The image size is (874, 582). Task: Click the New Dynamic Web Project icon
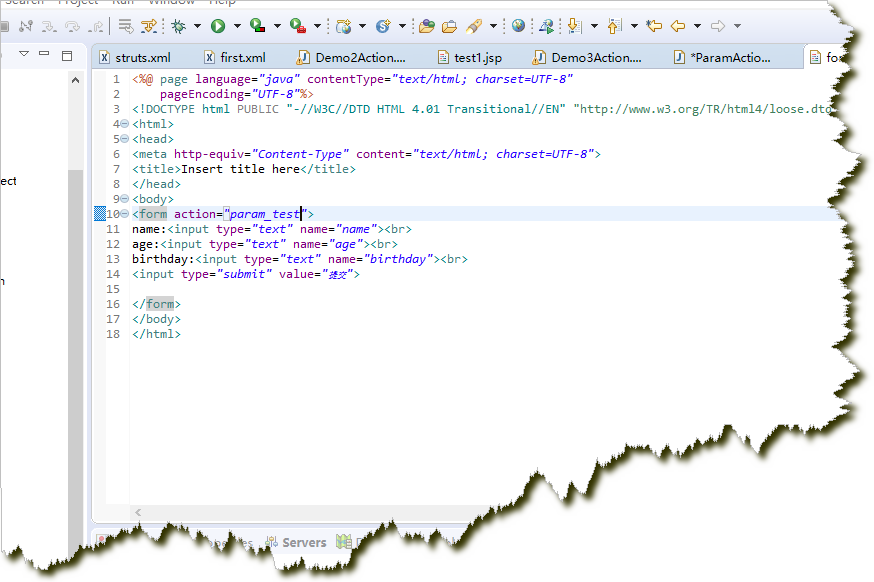coord(343,26)
